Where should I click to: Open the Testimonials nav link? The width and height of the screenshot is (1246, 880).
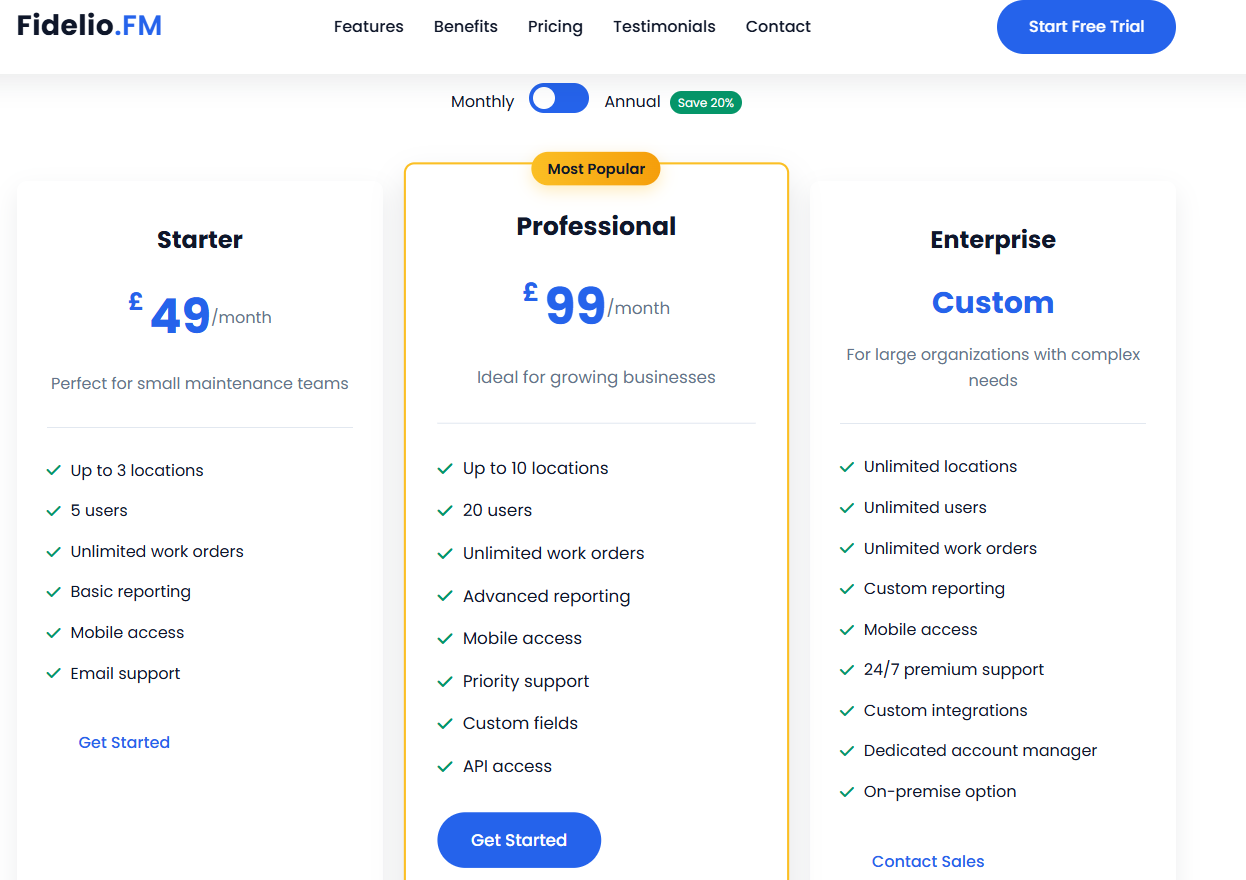664,27
